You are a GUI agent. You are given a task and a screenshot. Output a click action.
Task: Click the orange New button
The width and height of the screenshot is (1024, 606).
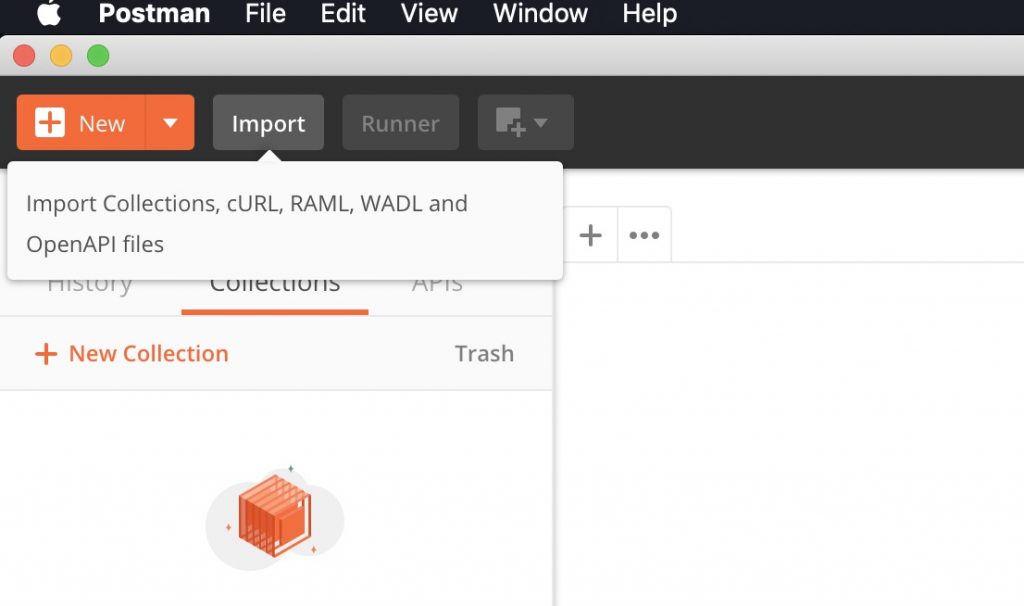(80, 123)
